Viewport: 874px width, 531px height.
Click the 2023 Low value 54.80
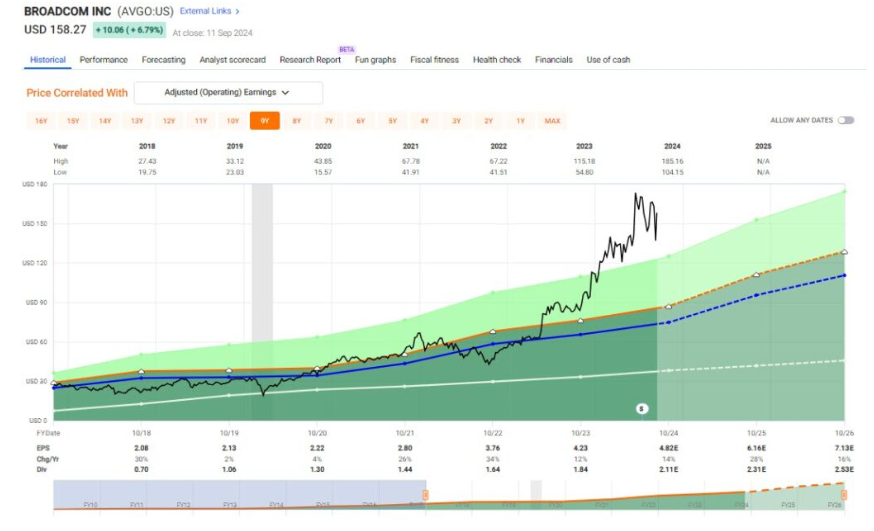pyautogui.click(x=584, y=172)
